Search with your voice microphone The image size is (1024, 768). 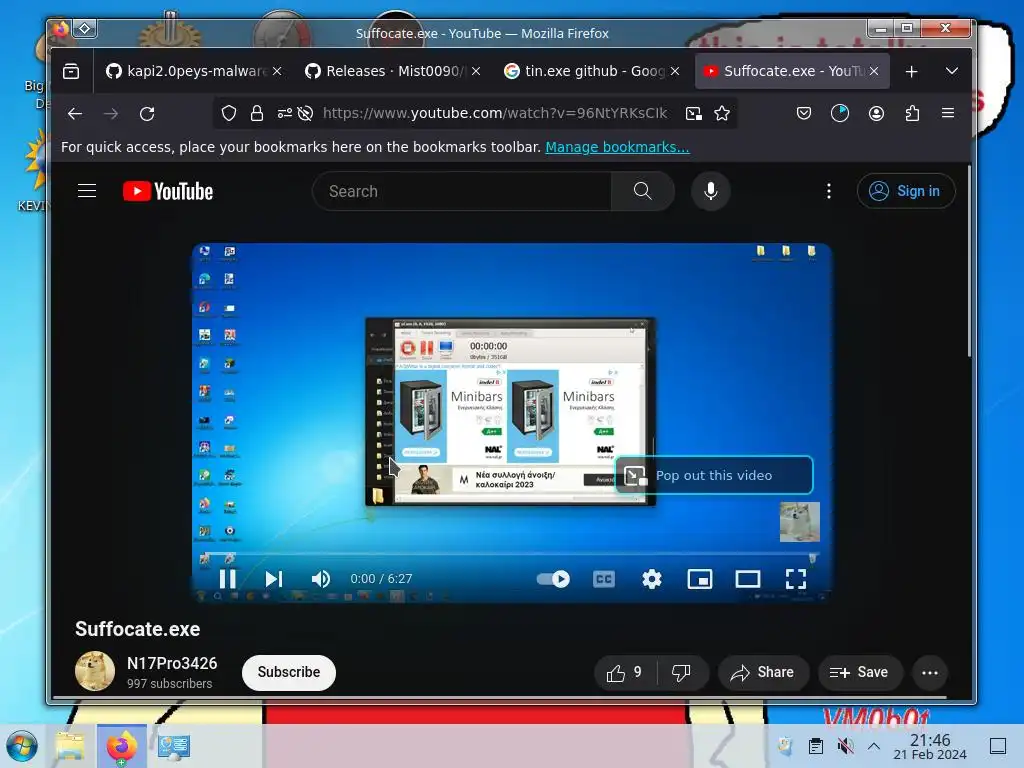point(711,191)
